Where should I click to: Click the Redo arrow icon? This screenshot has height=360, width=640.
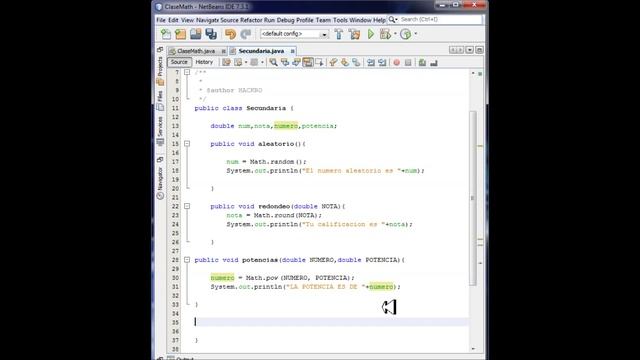tap(245, 34)
